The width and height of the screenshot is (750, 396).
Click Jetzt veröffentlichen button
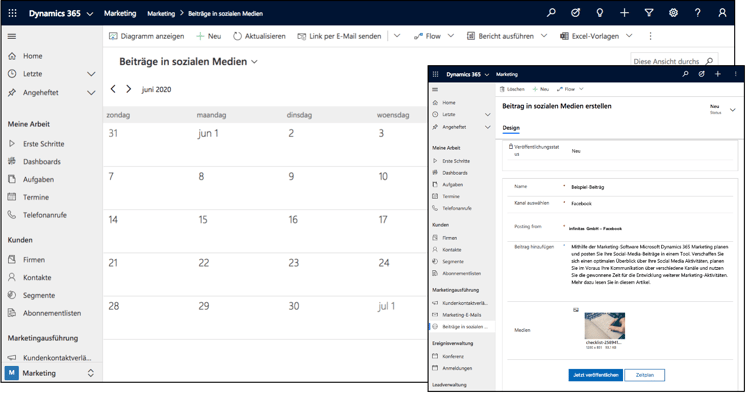596,375
